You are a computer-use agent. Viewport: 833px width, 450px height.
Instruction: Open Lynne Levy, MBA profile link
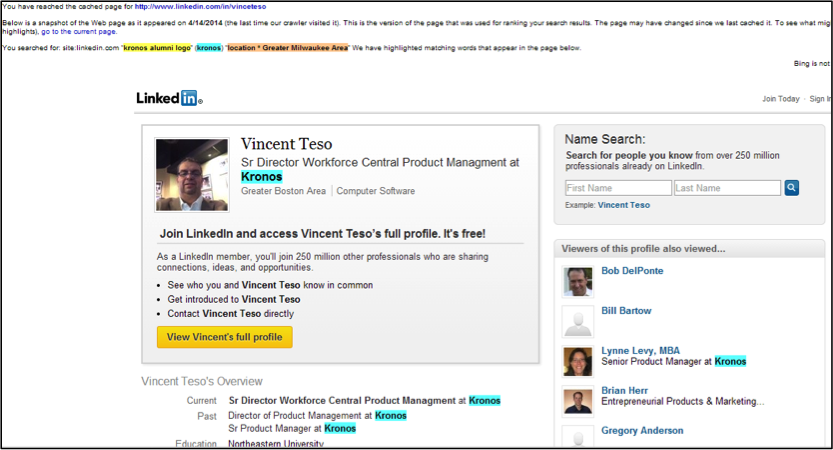pos(640,351)
